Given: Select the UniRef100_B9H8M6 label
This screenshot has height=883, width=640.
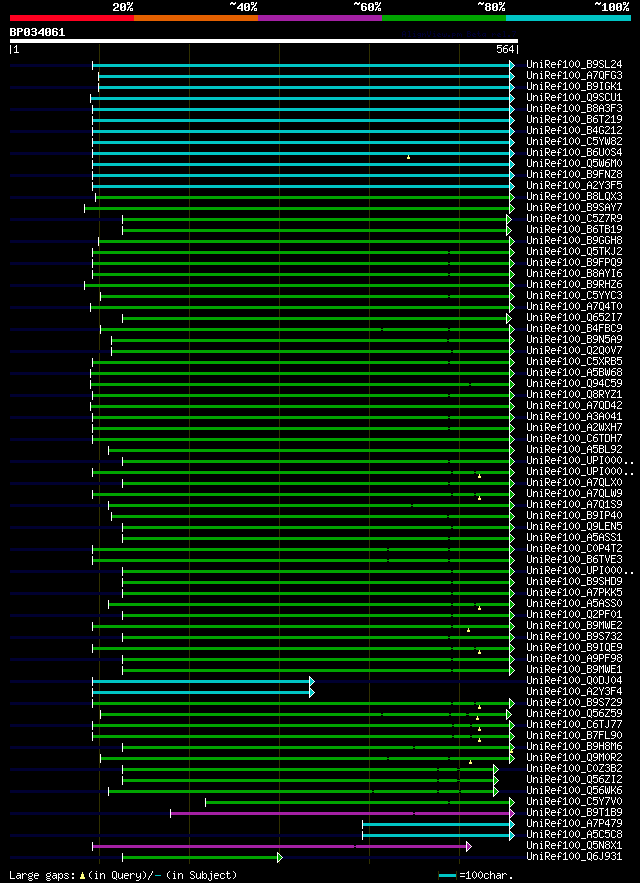Looking at the screenshot, I should coord(574,746).
